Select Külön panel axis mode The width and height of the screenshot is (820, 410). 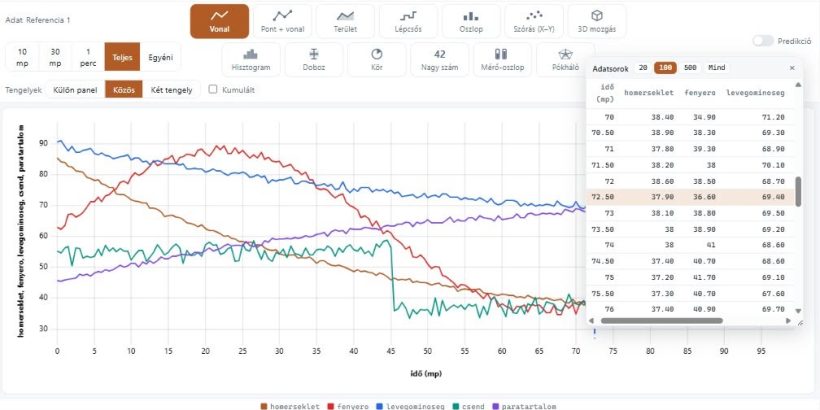pos(75,90)
